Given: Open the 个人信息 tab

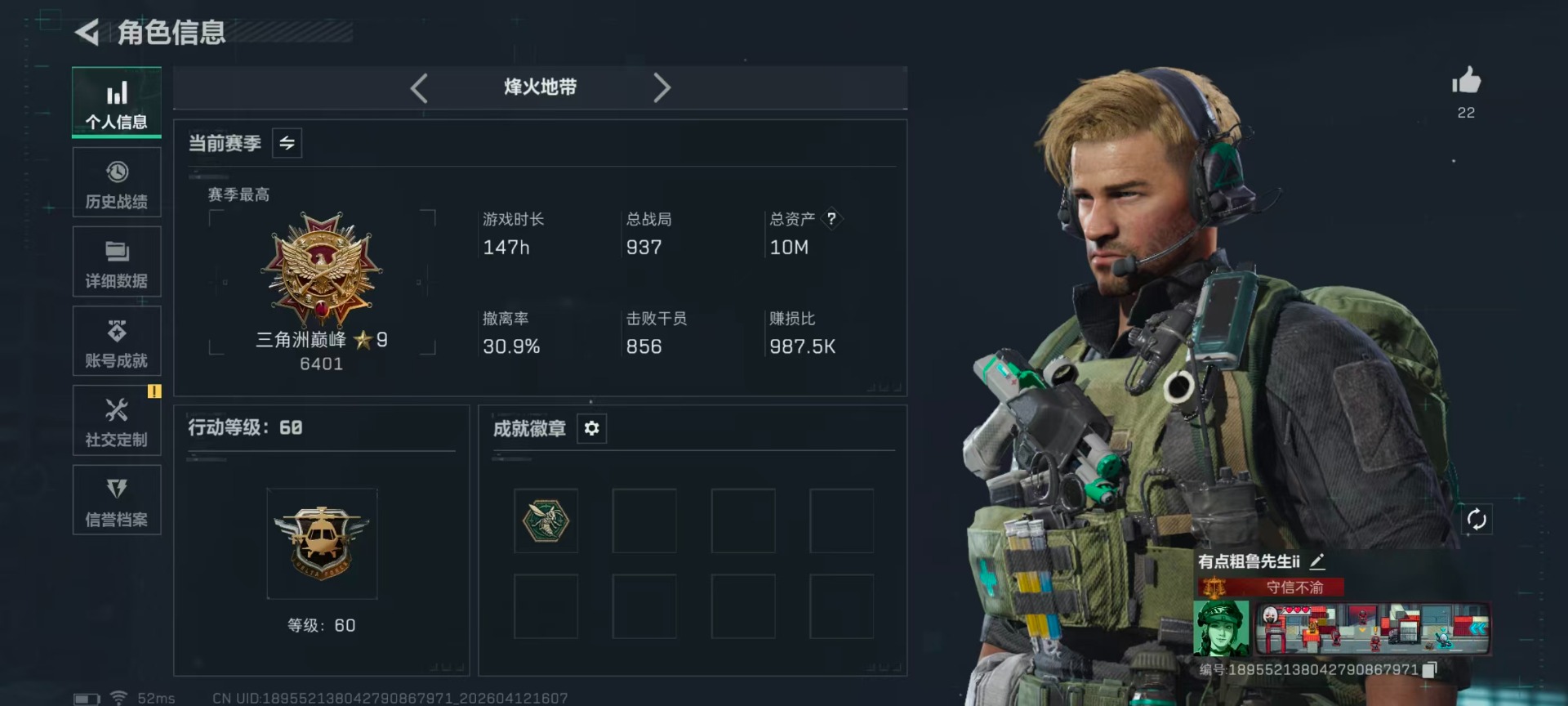Looking at the screenshot, I should click(x=117, y=102).
